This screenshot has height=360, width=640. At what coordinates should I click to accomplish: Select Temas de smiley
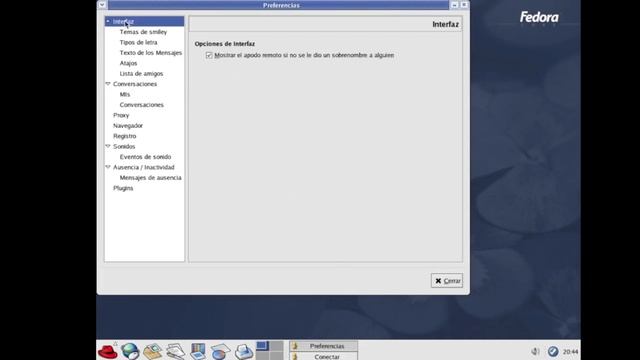pos(143,32)
